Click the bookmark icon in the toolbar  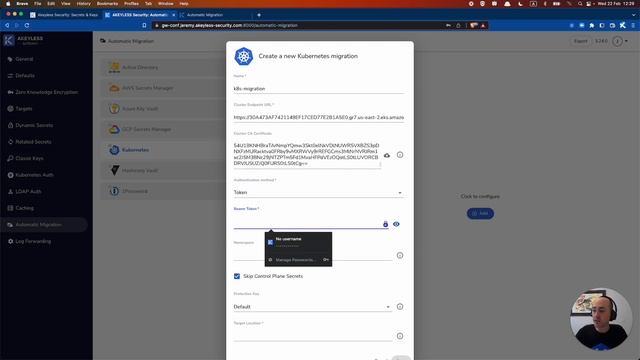[144, 25]
